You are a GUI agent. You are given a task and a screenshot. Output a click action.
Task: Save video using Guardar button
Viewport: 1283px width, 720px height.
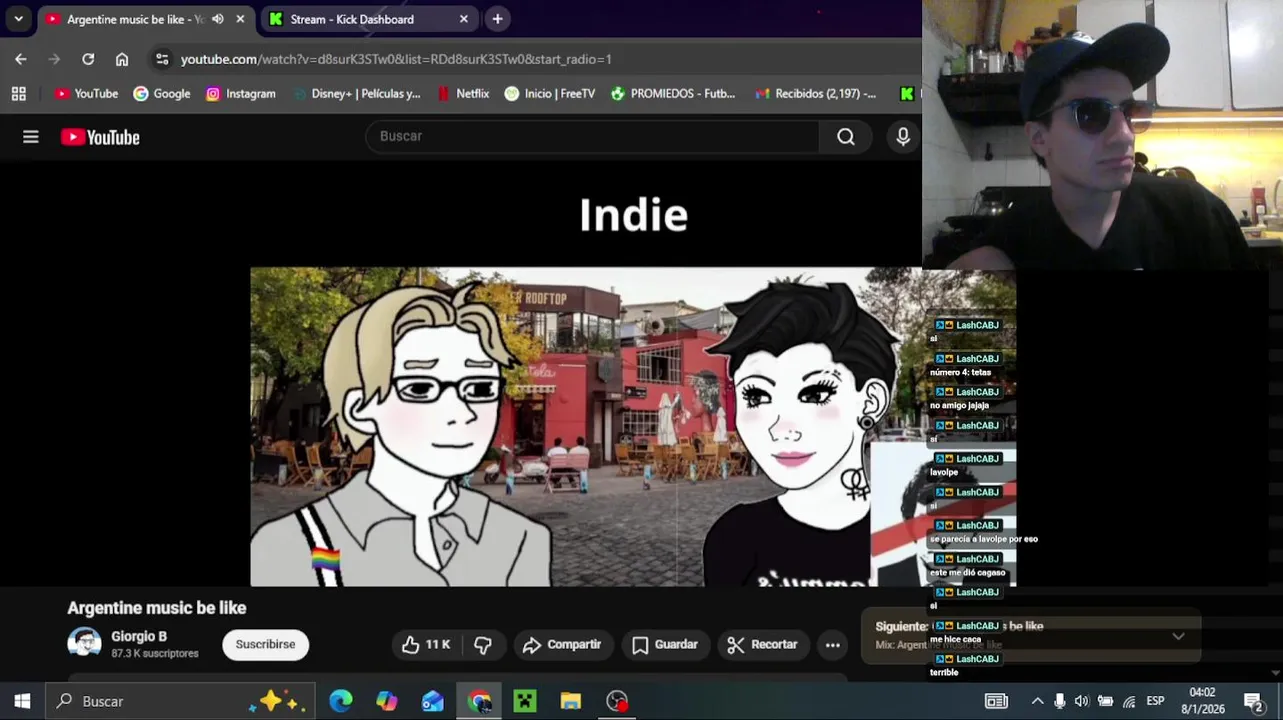coord(665,645)
